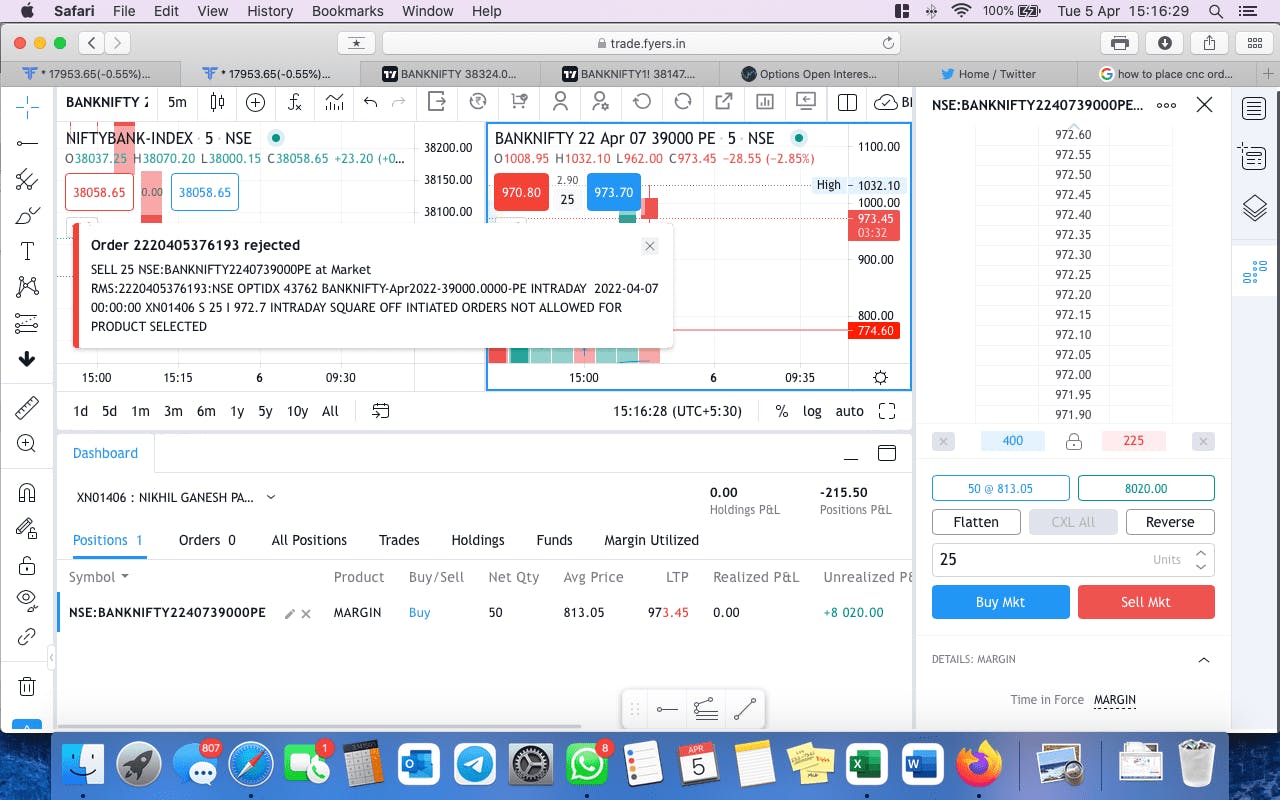Select the crosshair cursor tool
Image resolution: width=1280 pixels, height=800 pixels.
click(x=27, y=106)
